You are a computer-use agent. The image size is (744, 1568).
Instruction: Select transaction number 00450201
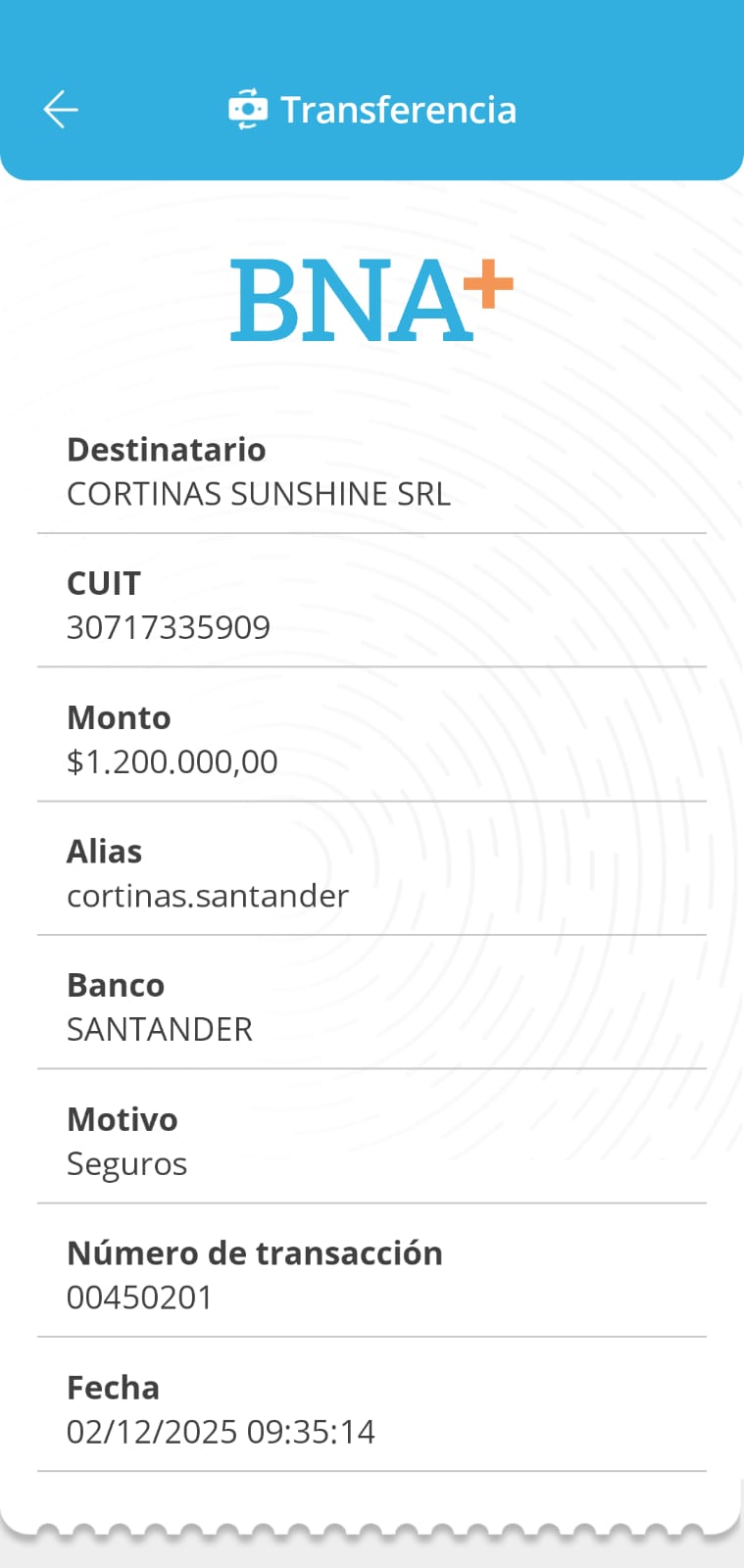tap(140, 1298)
